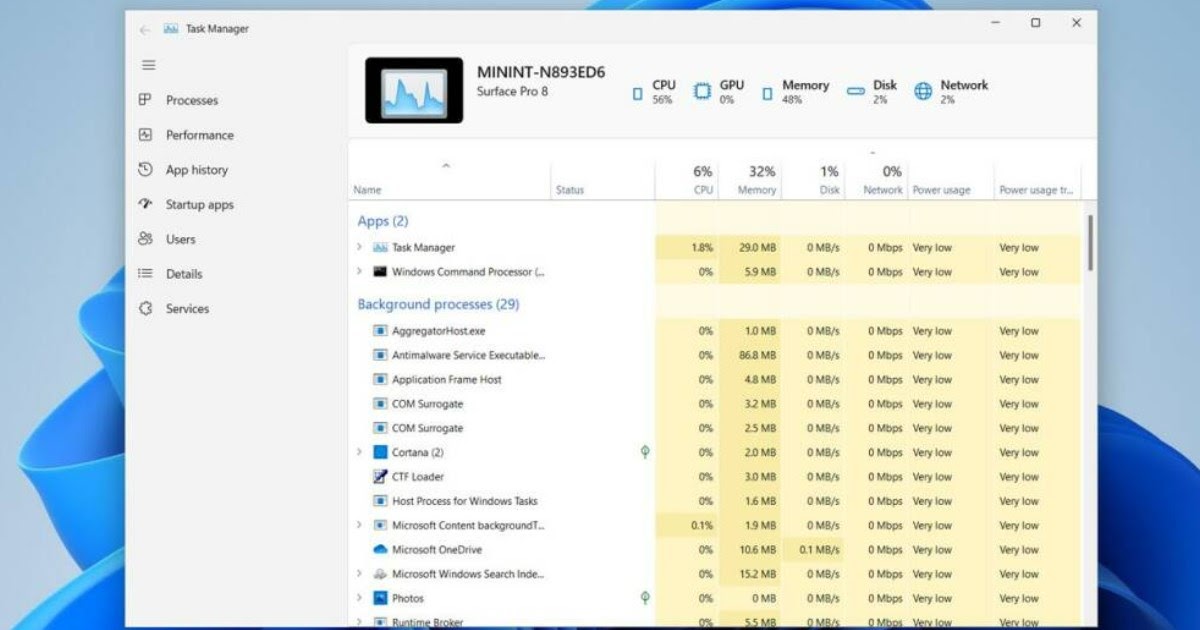Screen dimensions: 1200x630
Task: Expand the Task Manager process entry
Action: (x=360, y=247)
